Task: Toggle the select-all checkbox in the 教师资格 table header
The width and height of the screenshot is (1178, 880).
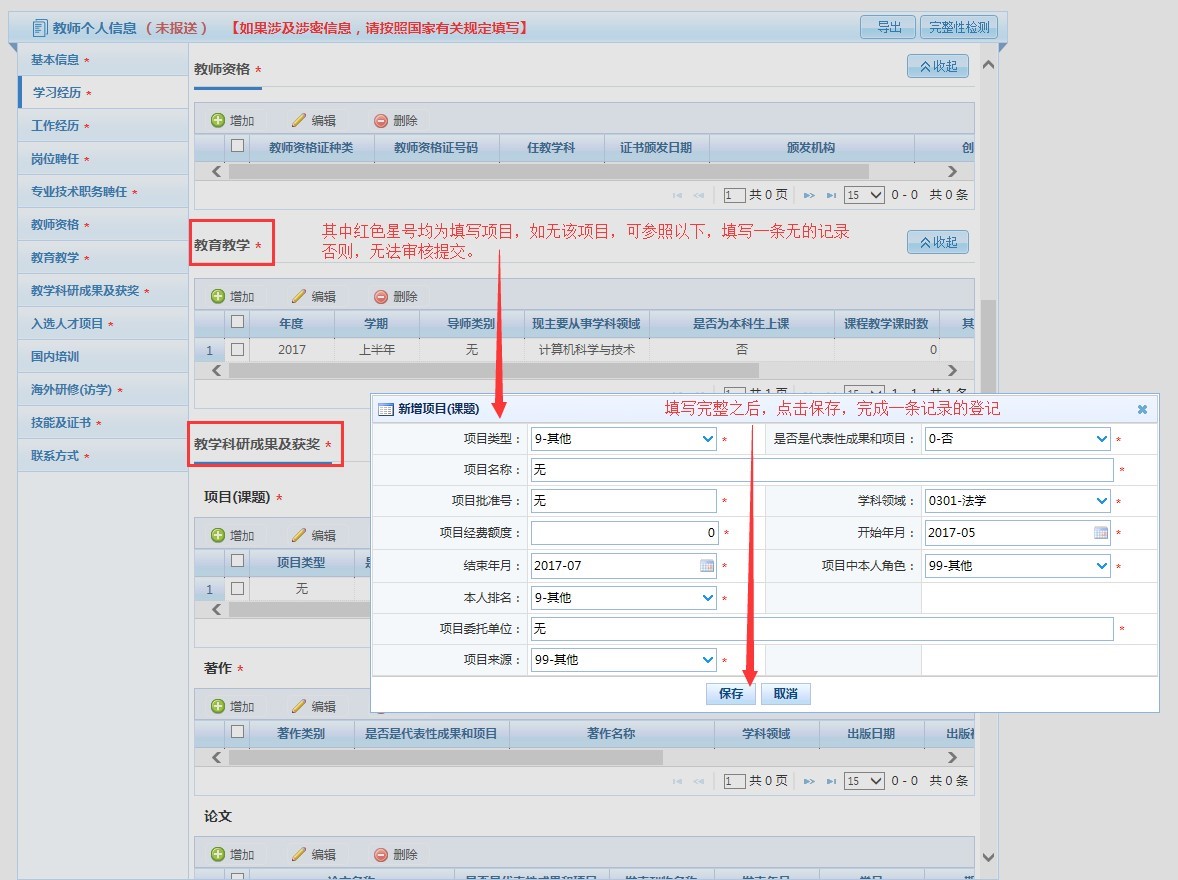Action: [237, 146]
